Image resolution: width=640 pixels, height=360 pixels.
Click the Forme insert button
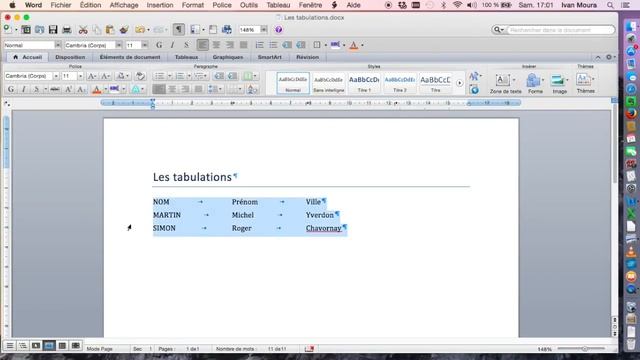coord(535,83)
